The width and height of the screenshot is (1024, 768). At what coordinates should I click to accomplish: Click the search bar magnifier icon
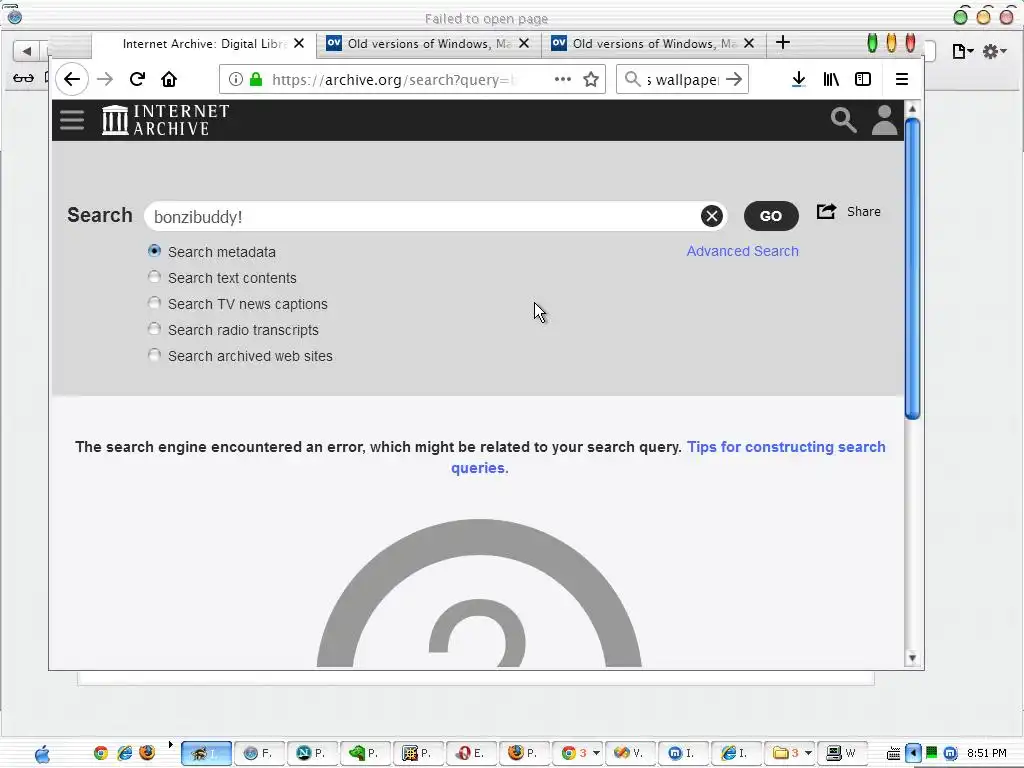pyautogui.click(x=632, y=80)
